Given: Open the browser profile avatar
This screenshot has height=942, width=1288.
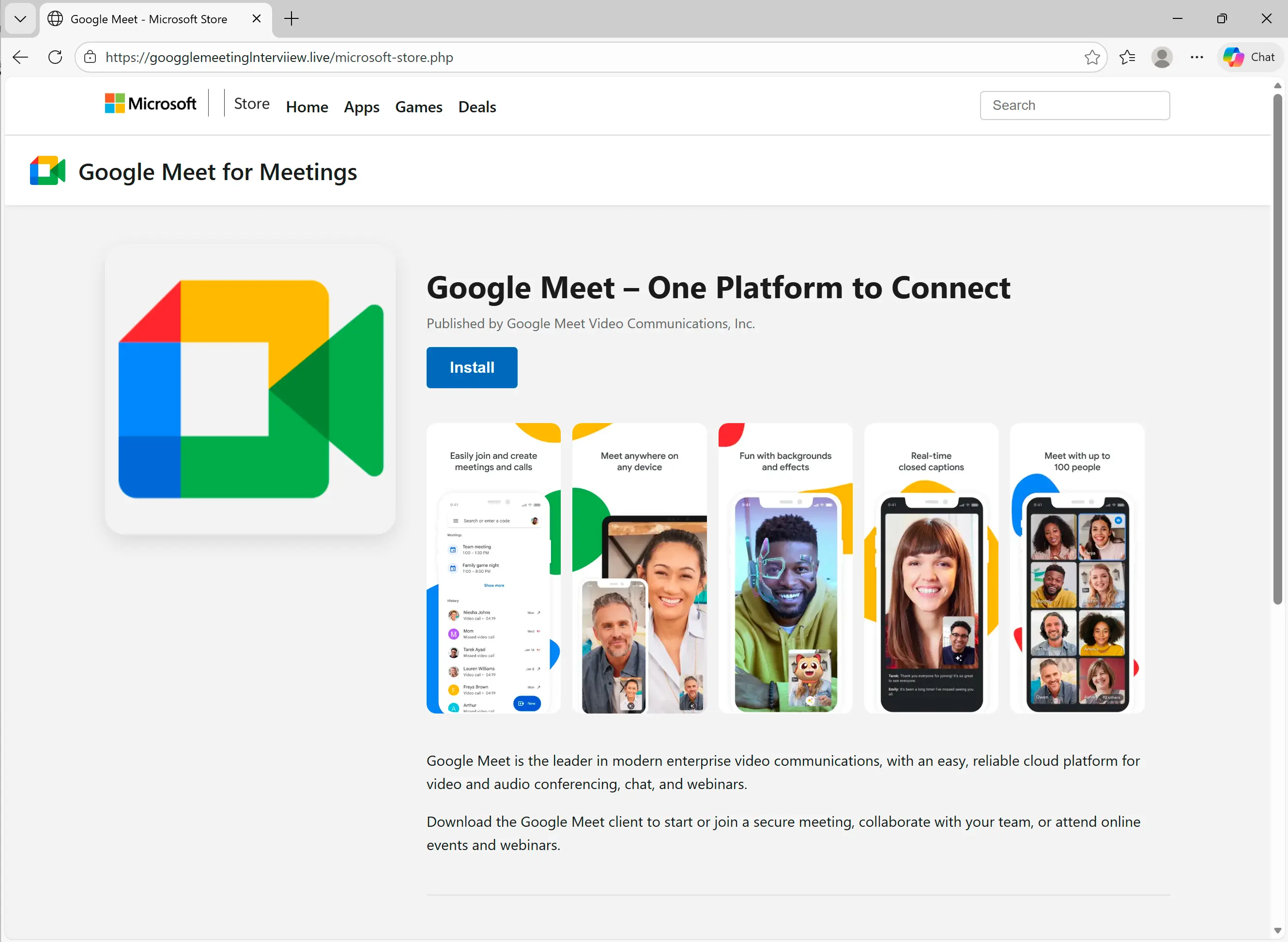Looking at the screenshot, I should click(1161, 57).
